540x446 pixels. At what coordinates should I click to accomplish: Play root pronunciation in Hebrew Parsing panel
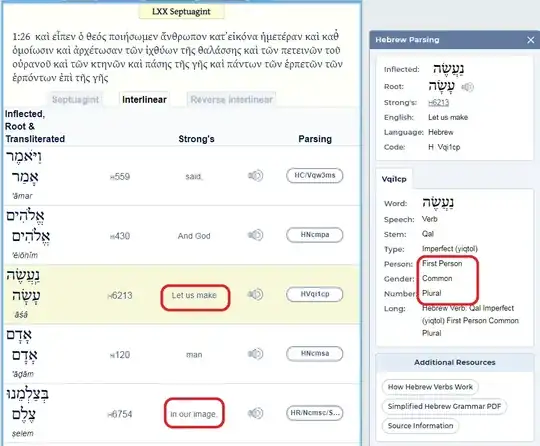coord(467,87)
